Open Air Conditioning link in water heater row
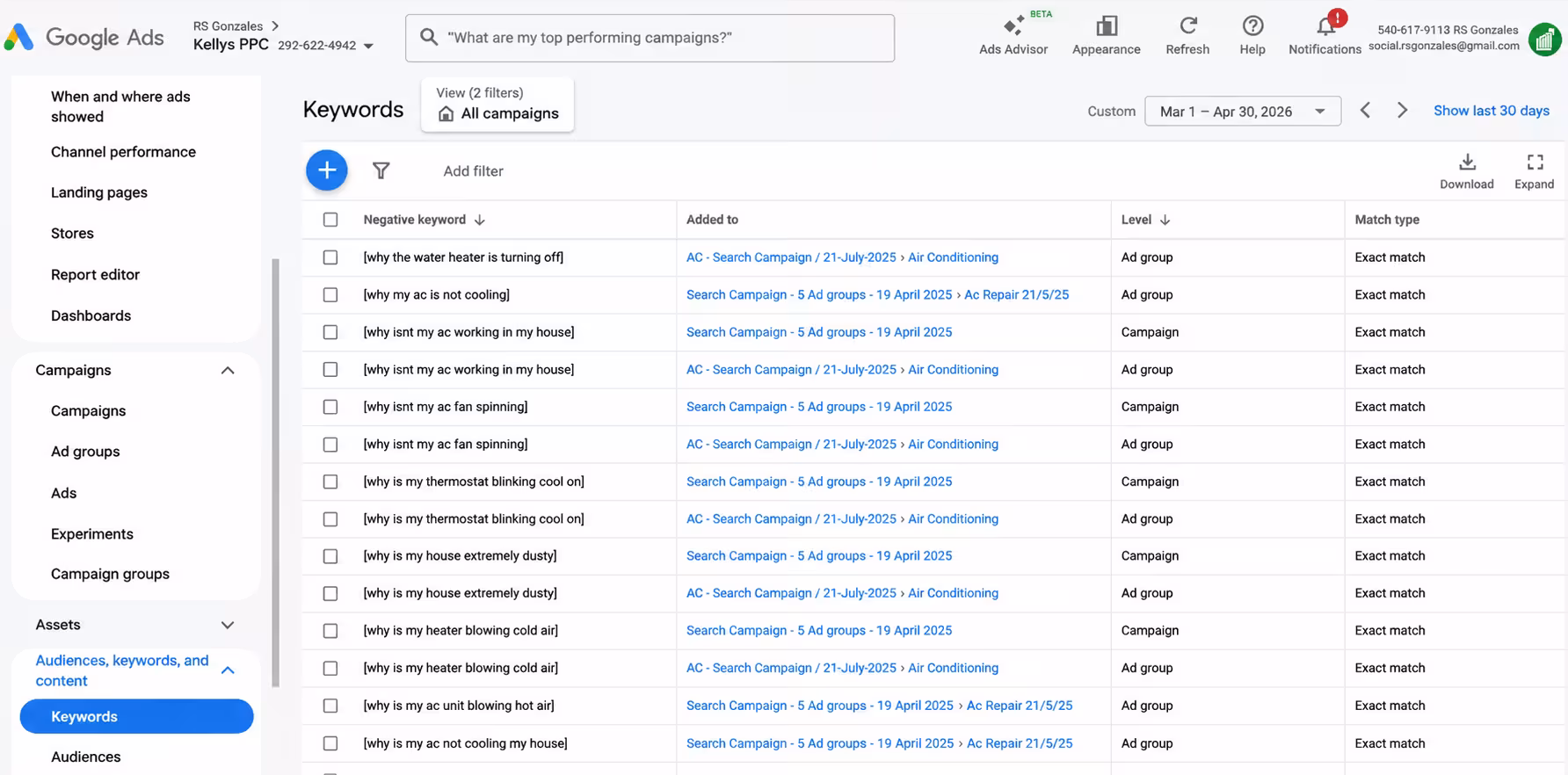This screenshot has height=775, width=1568. pos(953,257)
